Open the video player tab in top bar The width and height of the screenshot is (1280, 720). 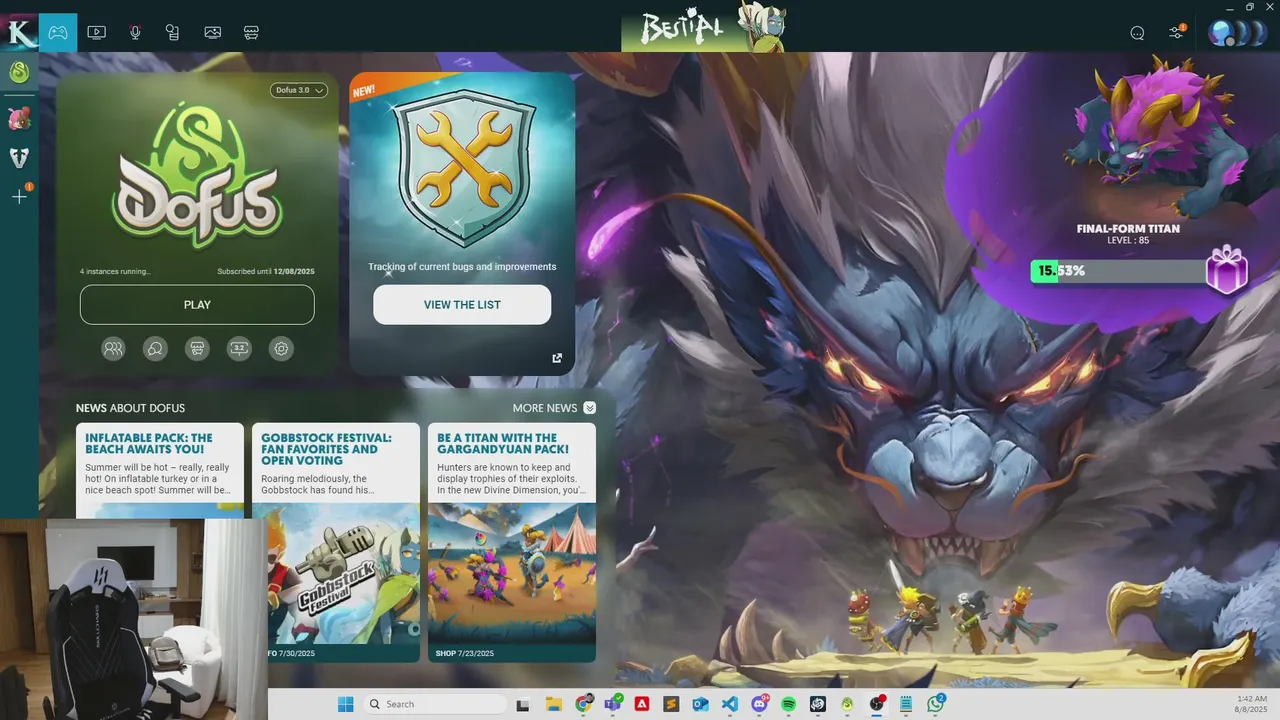(x=96, y=32)
